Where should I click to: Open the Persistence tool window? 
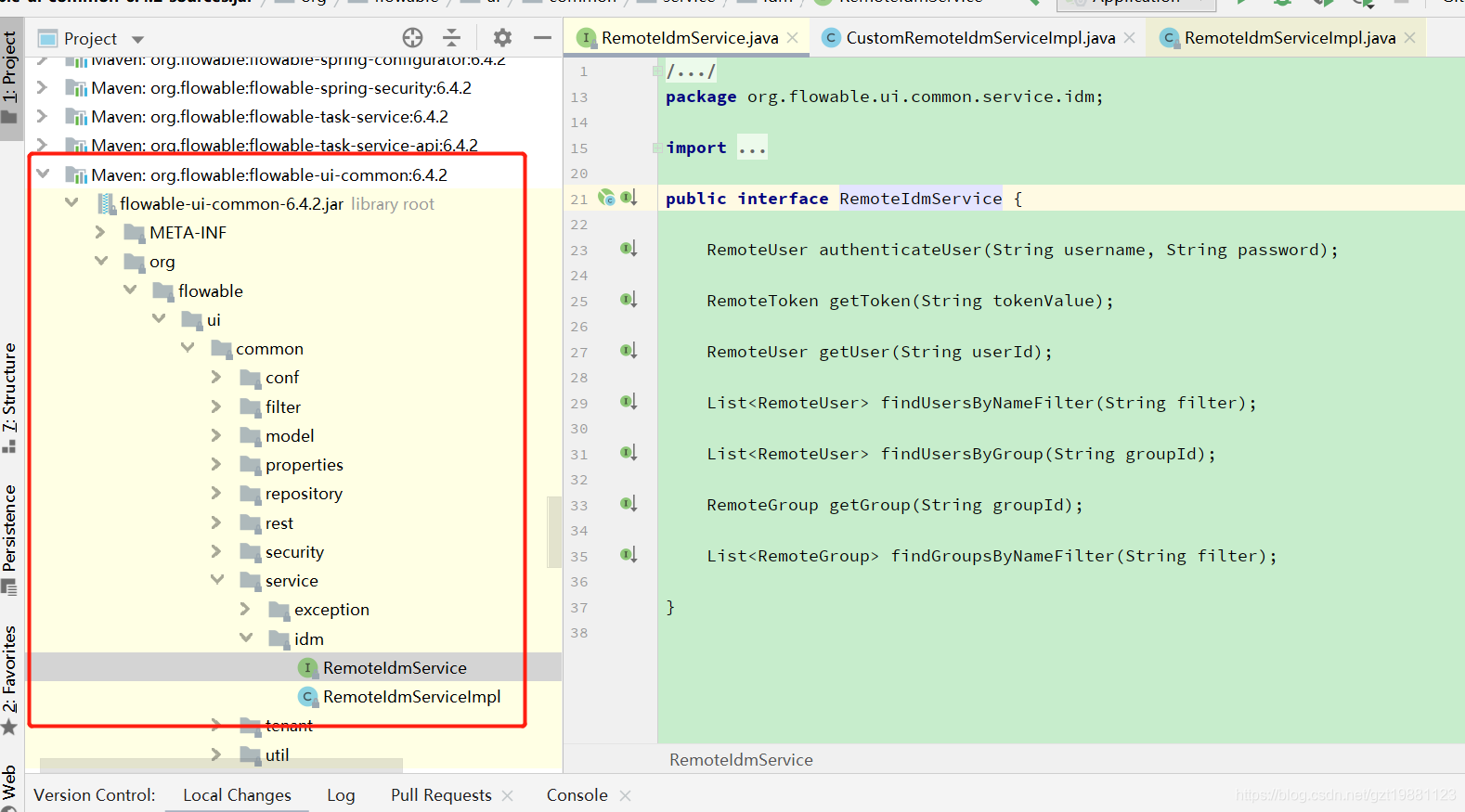click(x=10, y=539)
